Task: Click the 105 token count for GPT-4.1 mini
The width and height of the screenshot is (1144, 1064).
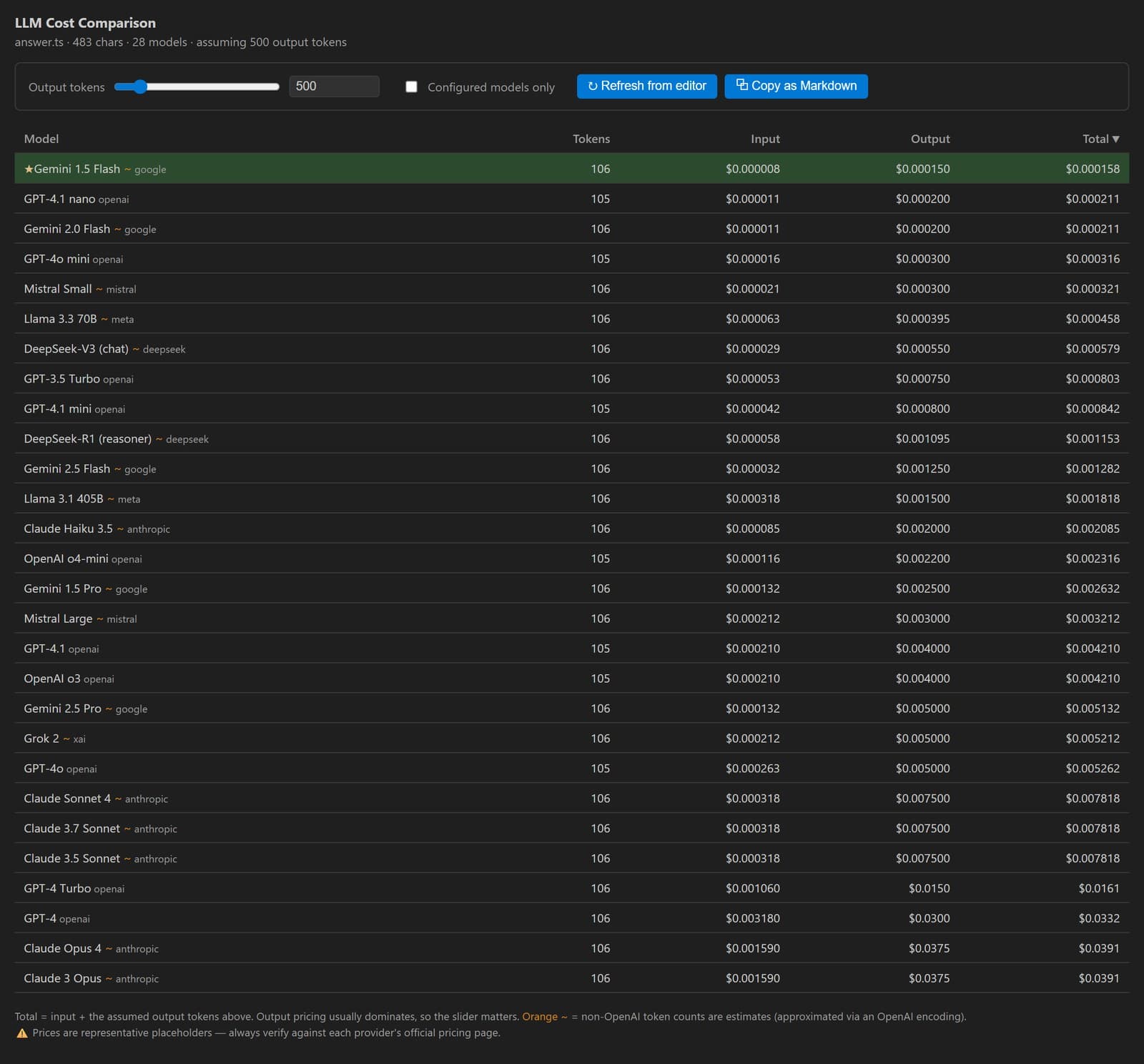Action: point(601,409)
